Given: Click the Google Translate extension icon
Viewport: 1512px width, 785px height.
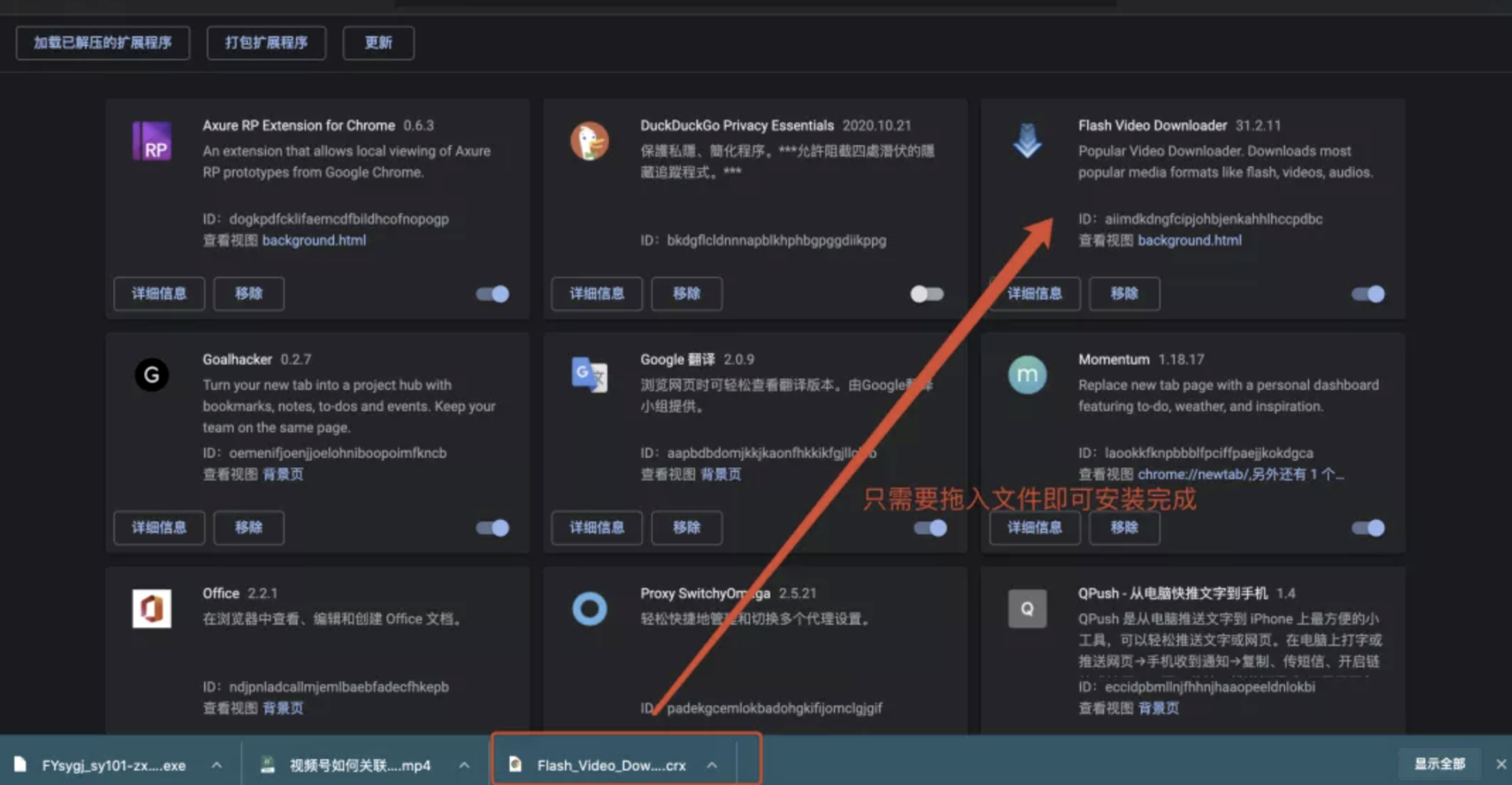Looking at the screenshot, I should pyautogui.click(x=589, y=374).
